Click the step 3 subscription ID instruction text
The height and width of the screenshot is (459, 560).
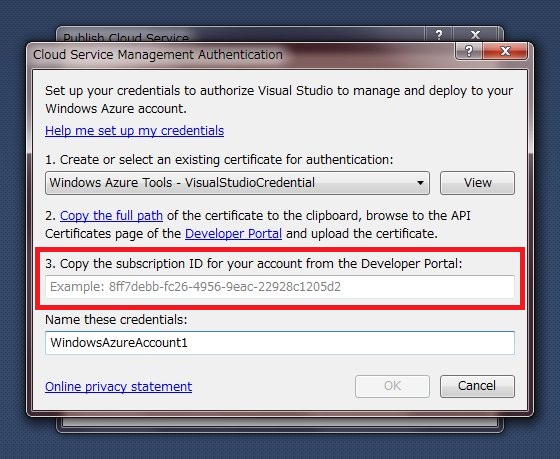click(254, 264)
